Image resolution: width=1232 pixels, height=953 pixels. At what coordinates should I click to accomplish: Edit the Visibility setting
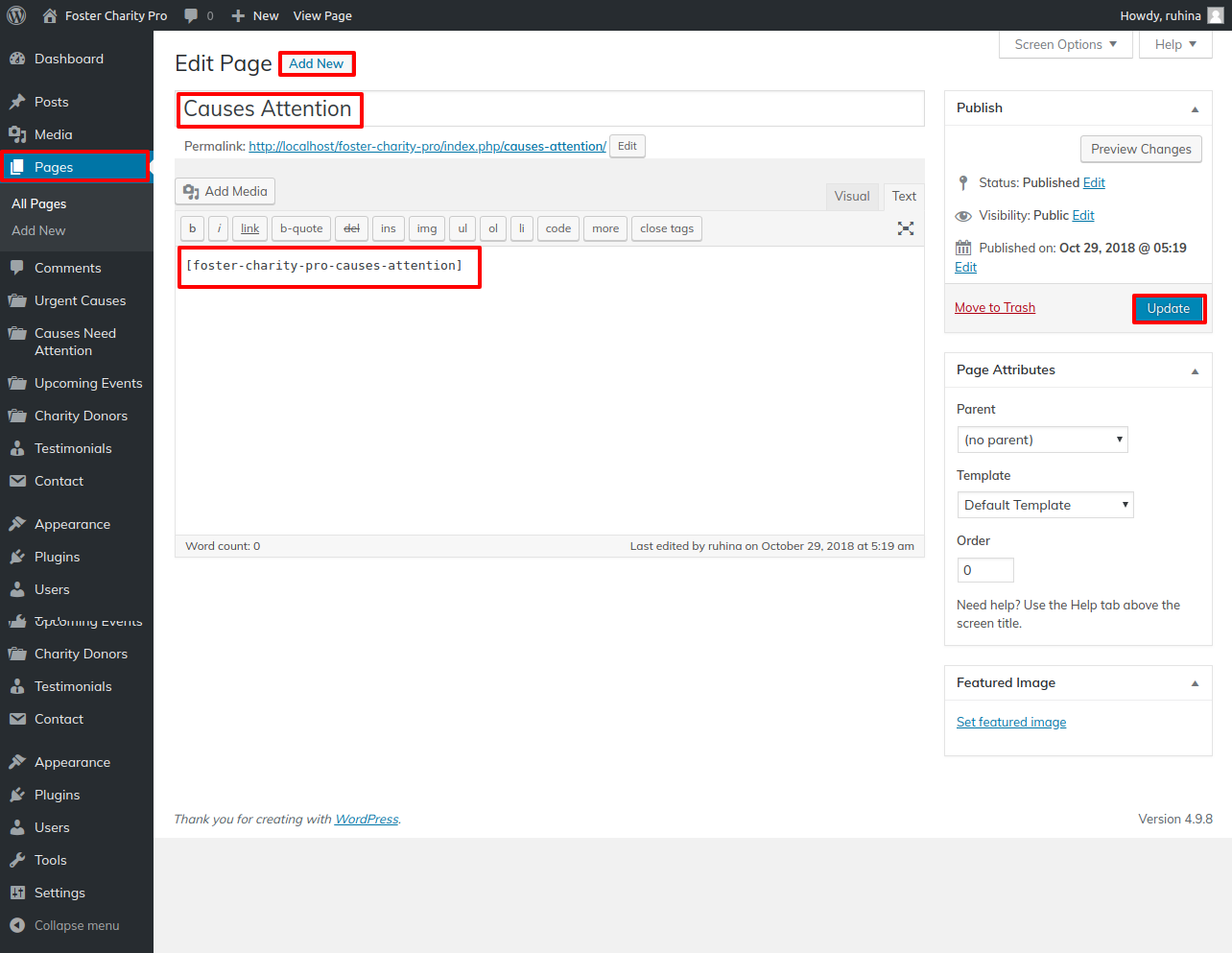[1083, 215]
